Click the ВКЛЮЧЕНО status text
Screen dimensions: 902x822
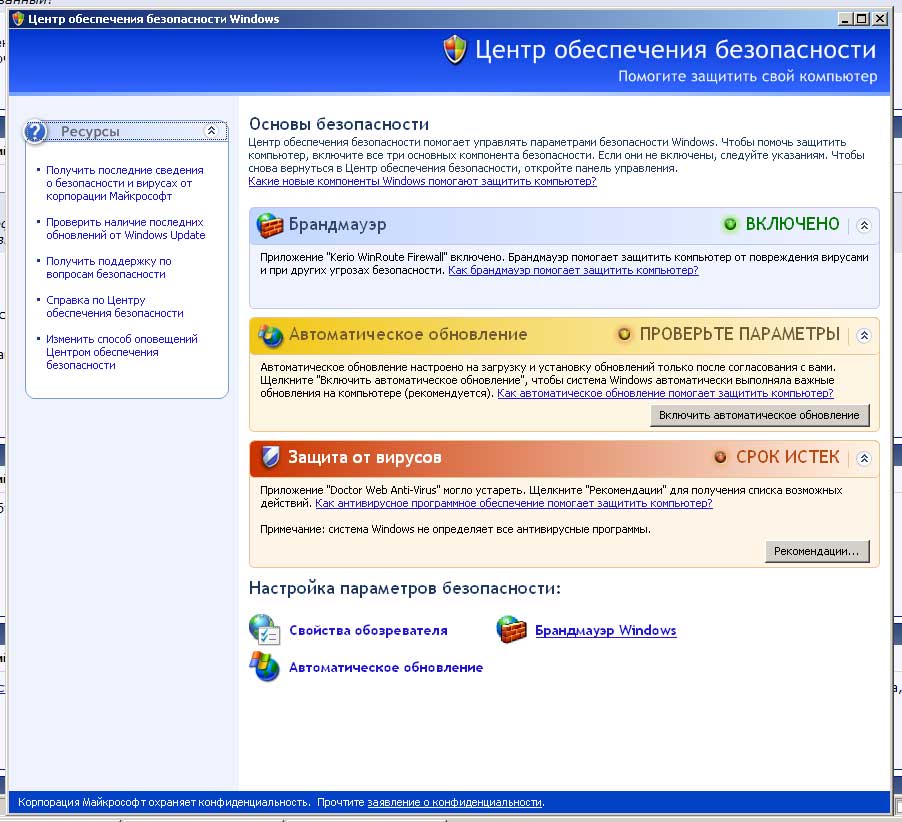click(793, 224)
